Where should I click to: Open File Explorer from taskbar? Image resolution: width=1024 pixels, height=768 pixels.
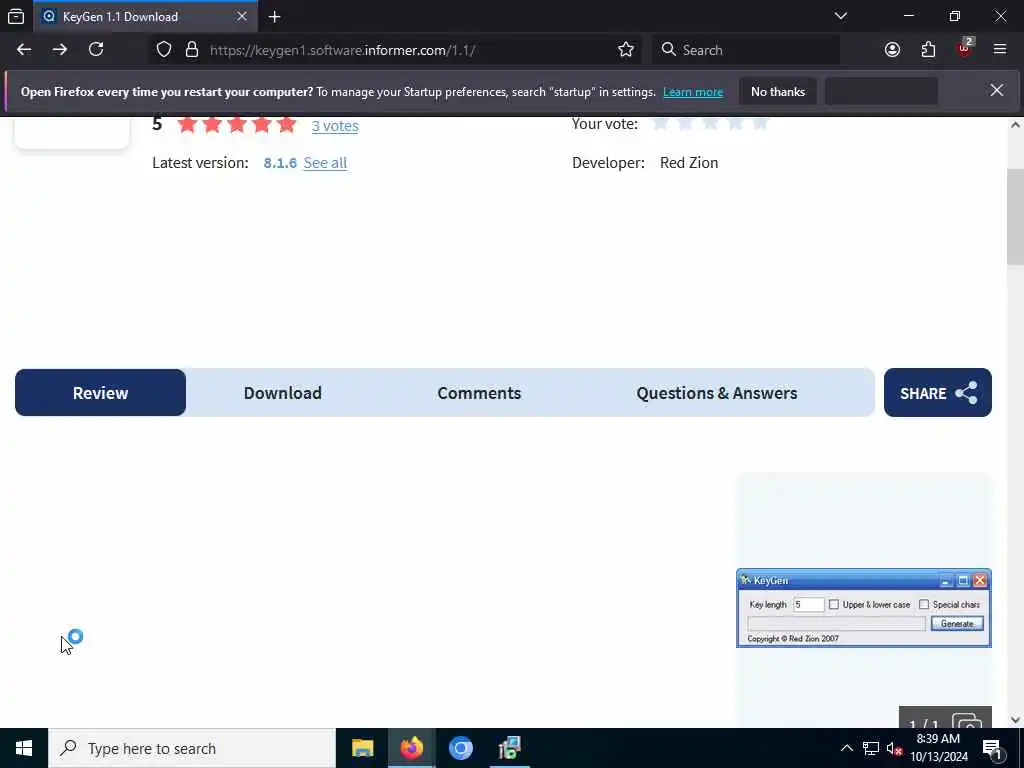362,748
